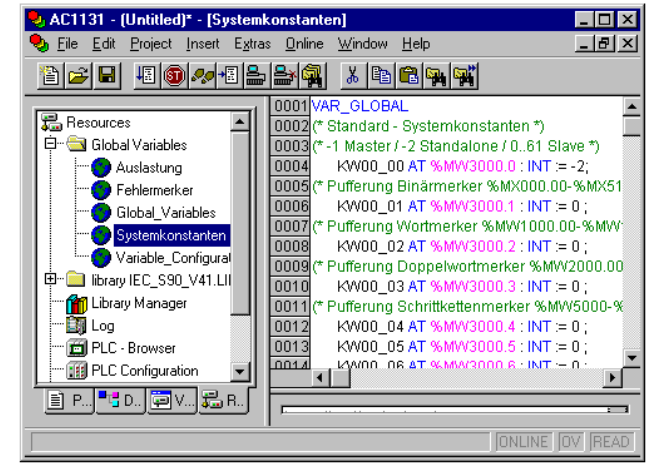
Task: Click editor vertical scroll down arrow
Action: pos(632,358)
